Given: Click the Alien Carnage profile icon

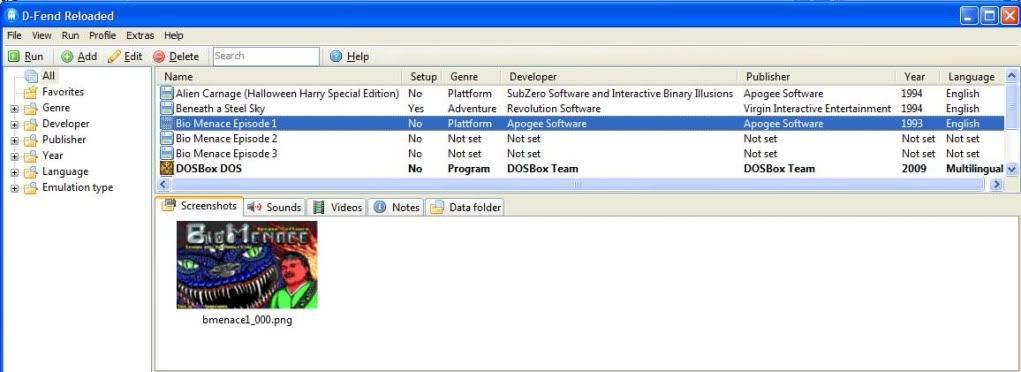Looking at the screenshot, I should pyautogui.click(x=167, y=93).
